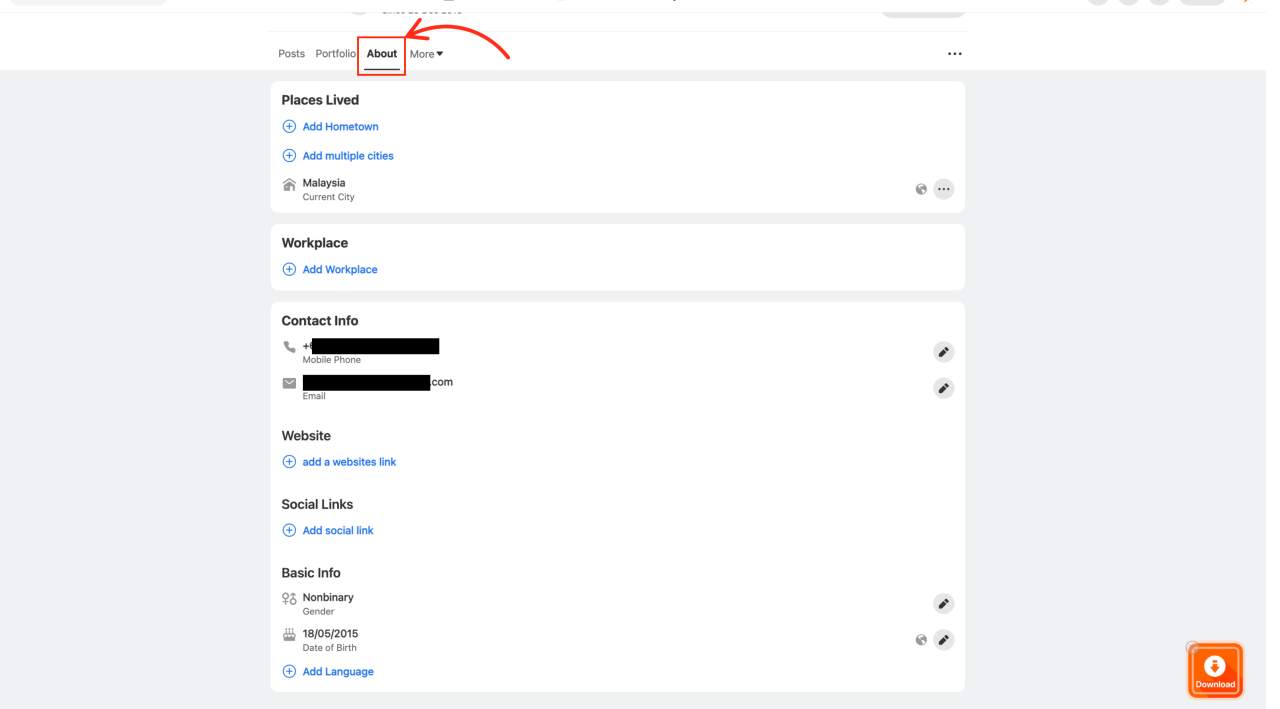
Task: Click the Social Links heading
Action: coord(317,505)
